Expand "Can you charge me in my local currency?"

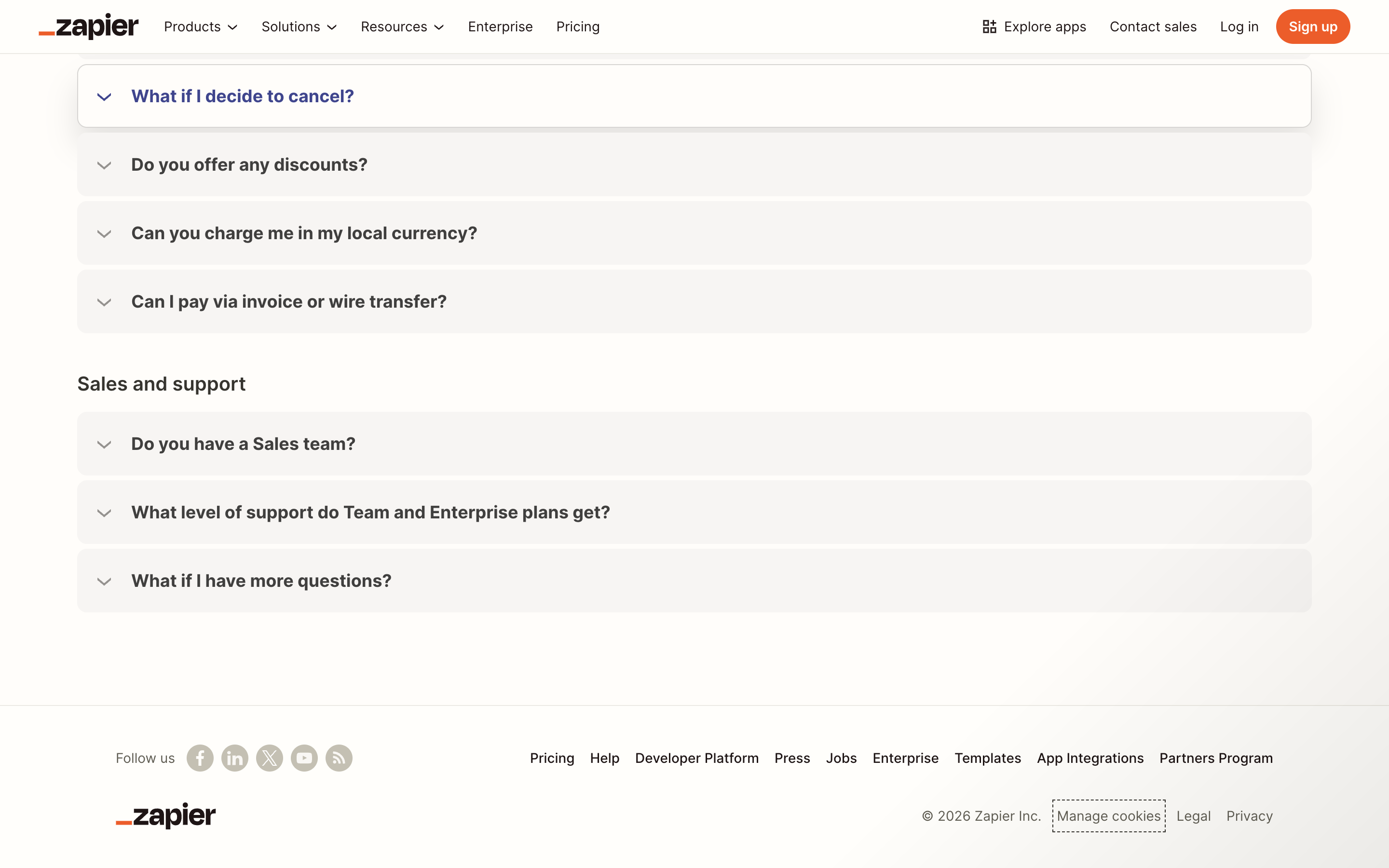point(694,233)
